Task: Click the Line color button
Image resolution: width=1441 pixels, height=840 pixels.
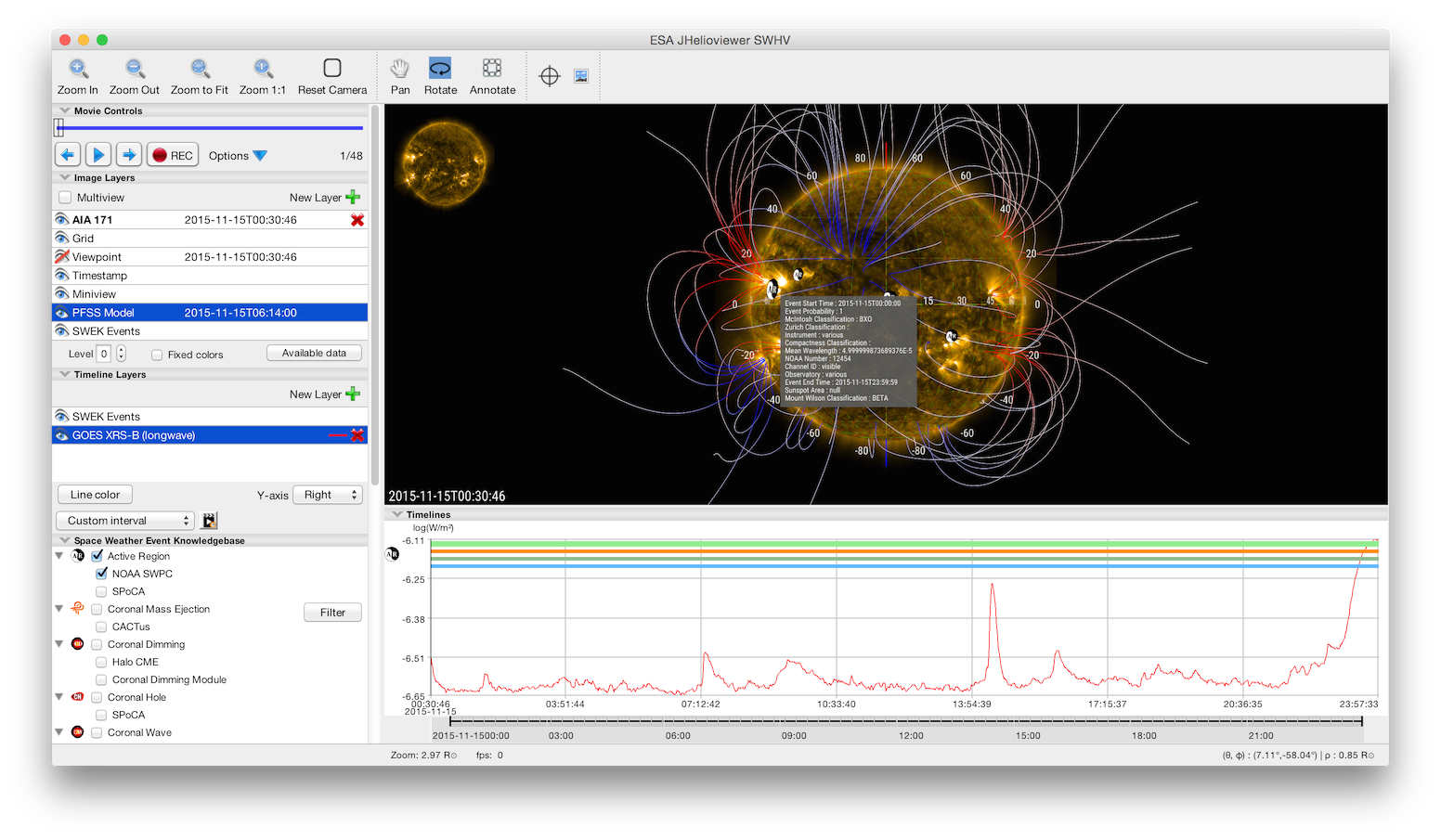Action: [95, 495]
